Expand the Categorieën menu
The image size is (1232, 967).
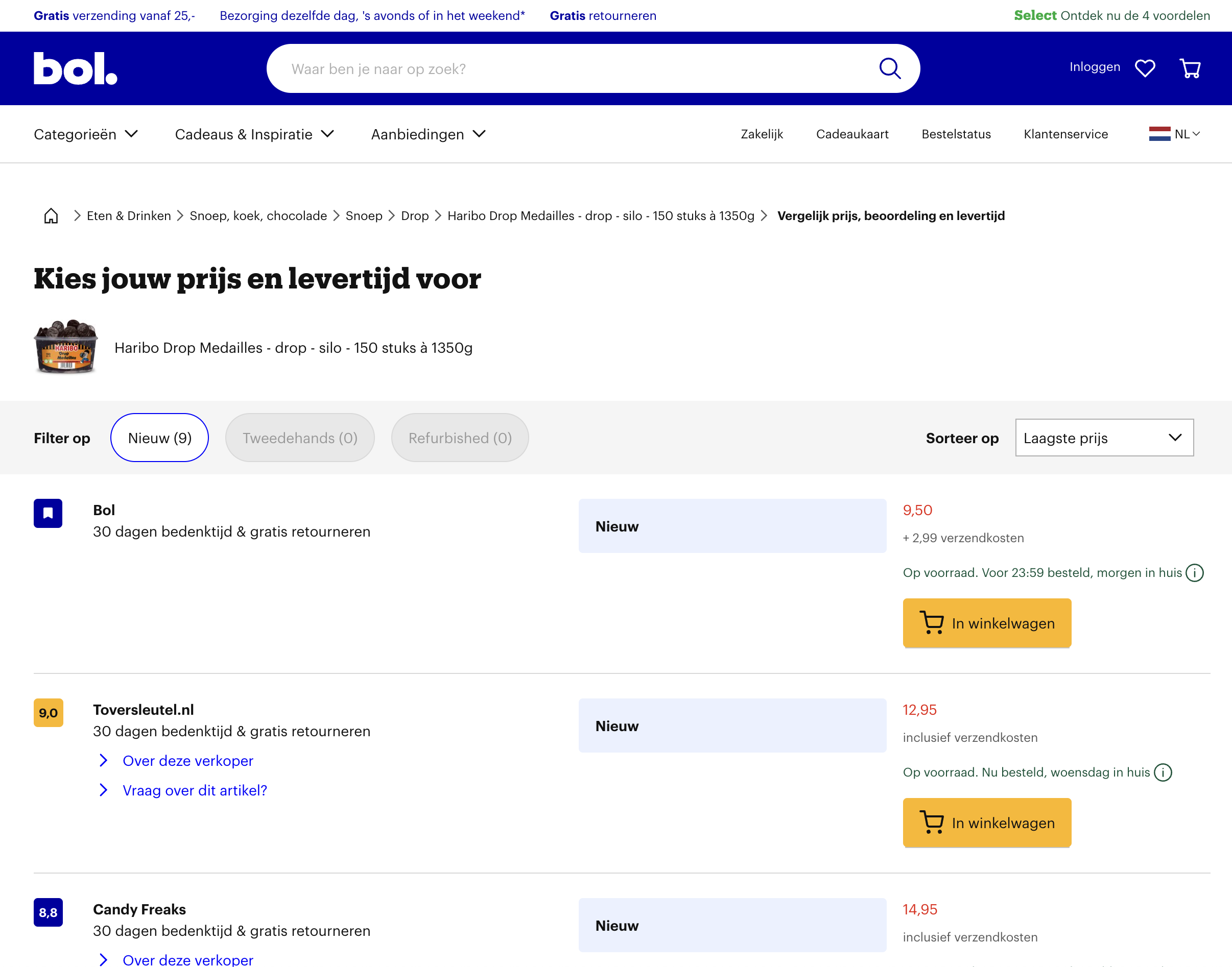click(x=85, y=134)
